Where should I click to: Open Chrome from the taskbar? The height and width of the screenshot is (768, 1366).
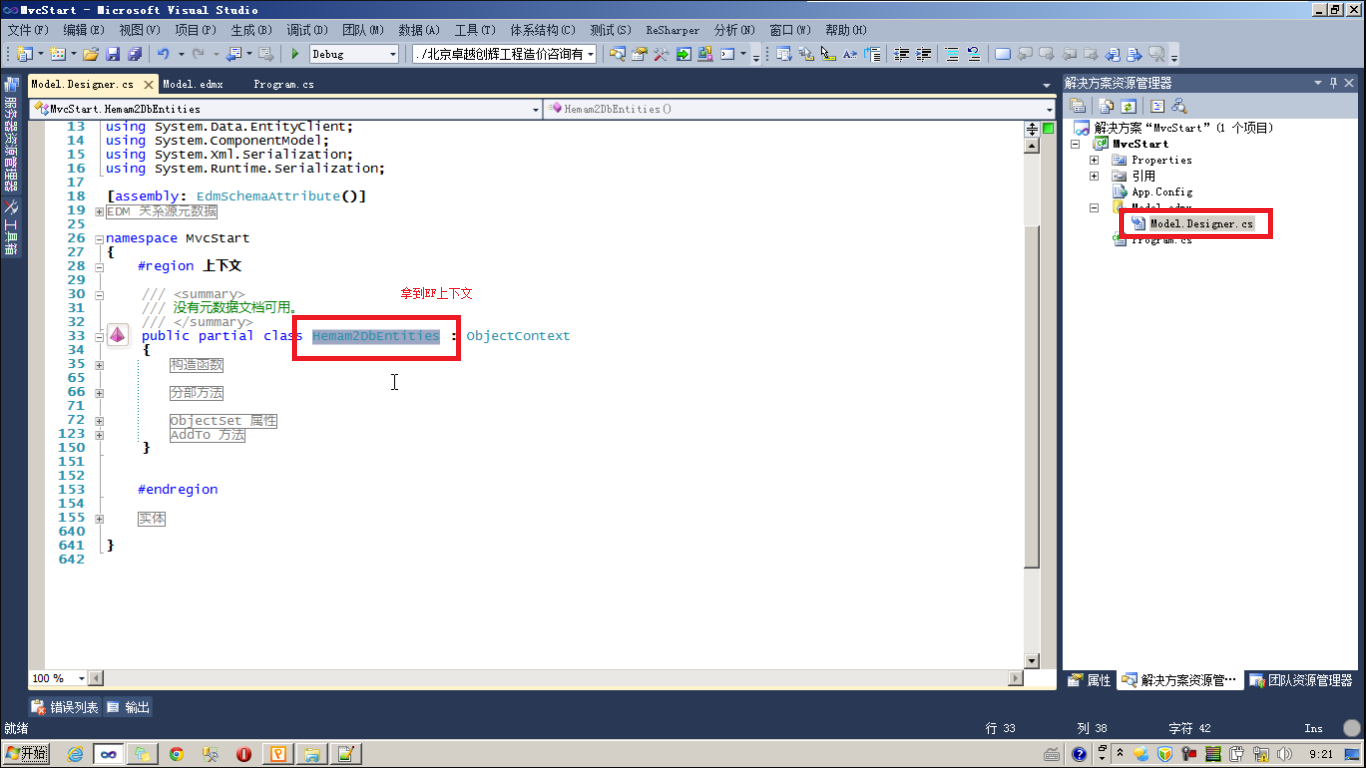pos(176,754)
